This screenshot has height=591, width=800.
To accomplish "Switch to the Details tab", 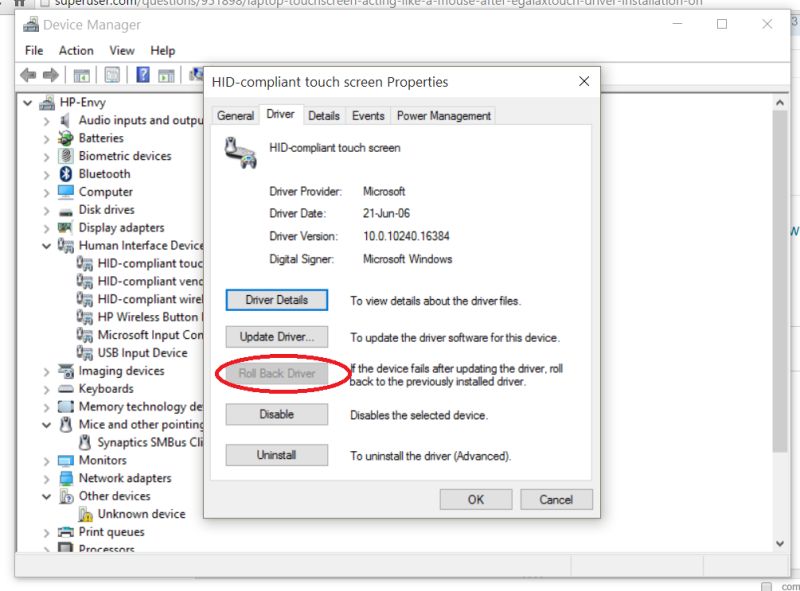I will (324, 116).
